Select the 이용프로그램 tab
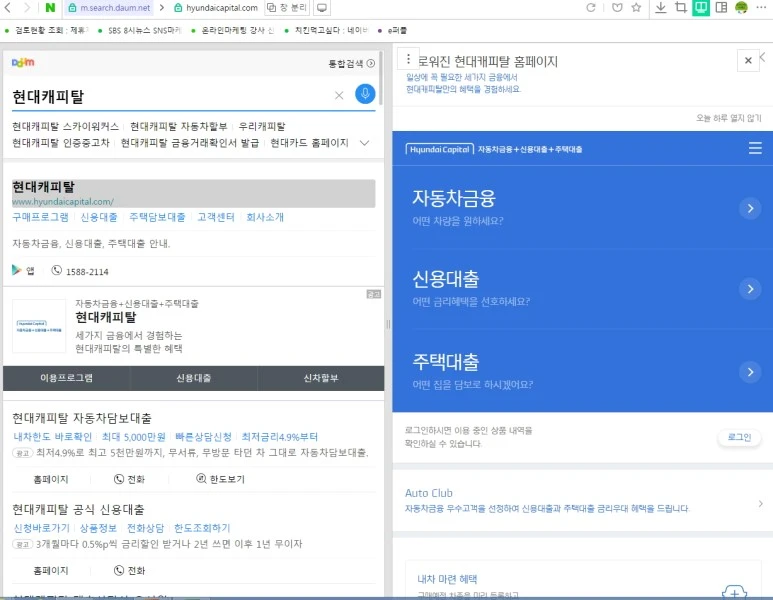This screenshot has width=773, height=600. click(67, 378)
